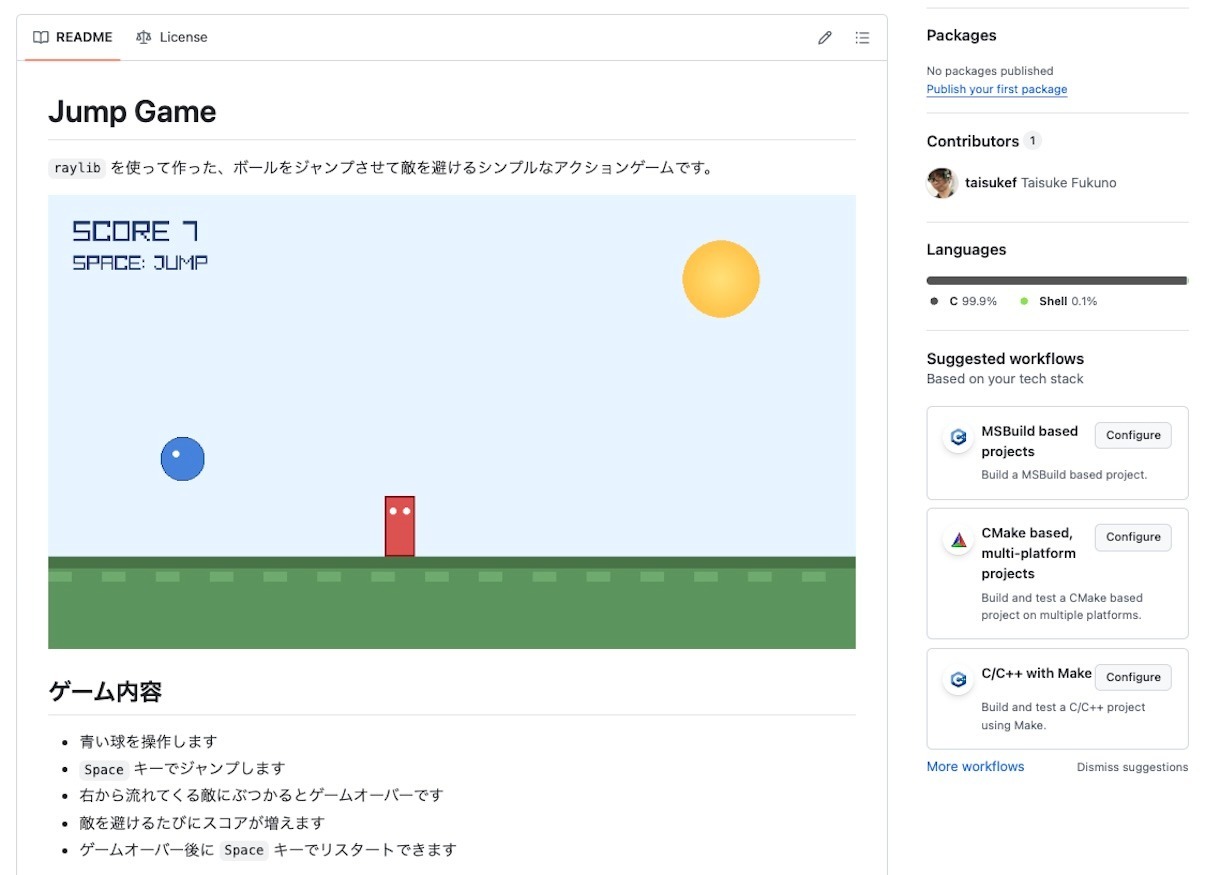This screenshot has height=875, width=1220.
Task: Open the README outline list icon
Action: [862, 38]
